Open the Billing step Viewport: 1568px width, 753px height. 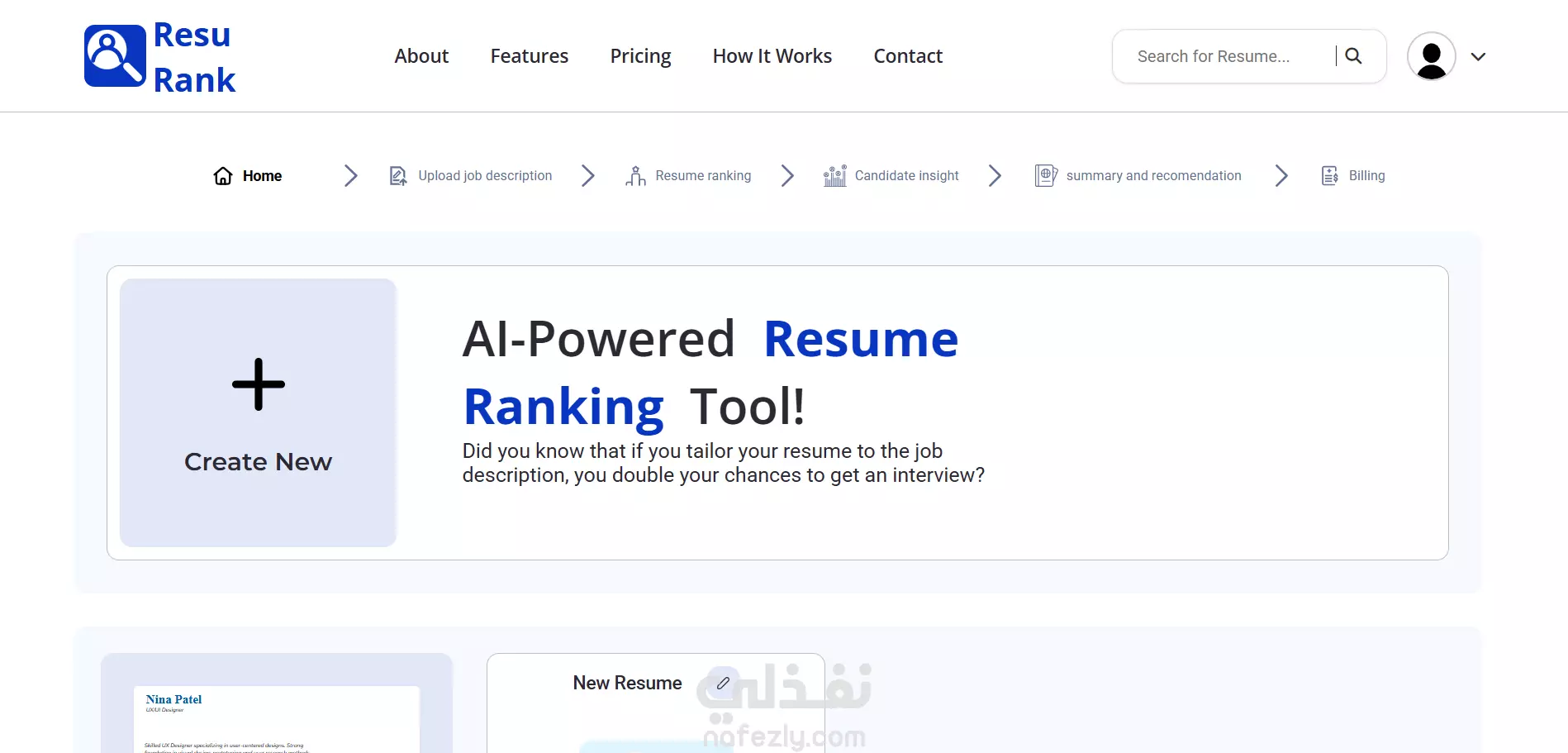coord(1366,175)
